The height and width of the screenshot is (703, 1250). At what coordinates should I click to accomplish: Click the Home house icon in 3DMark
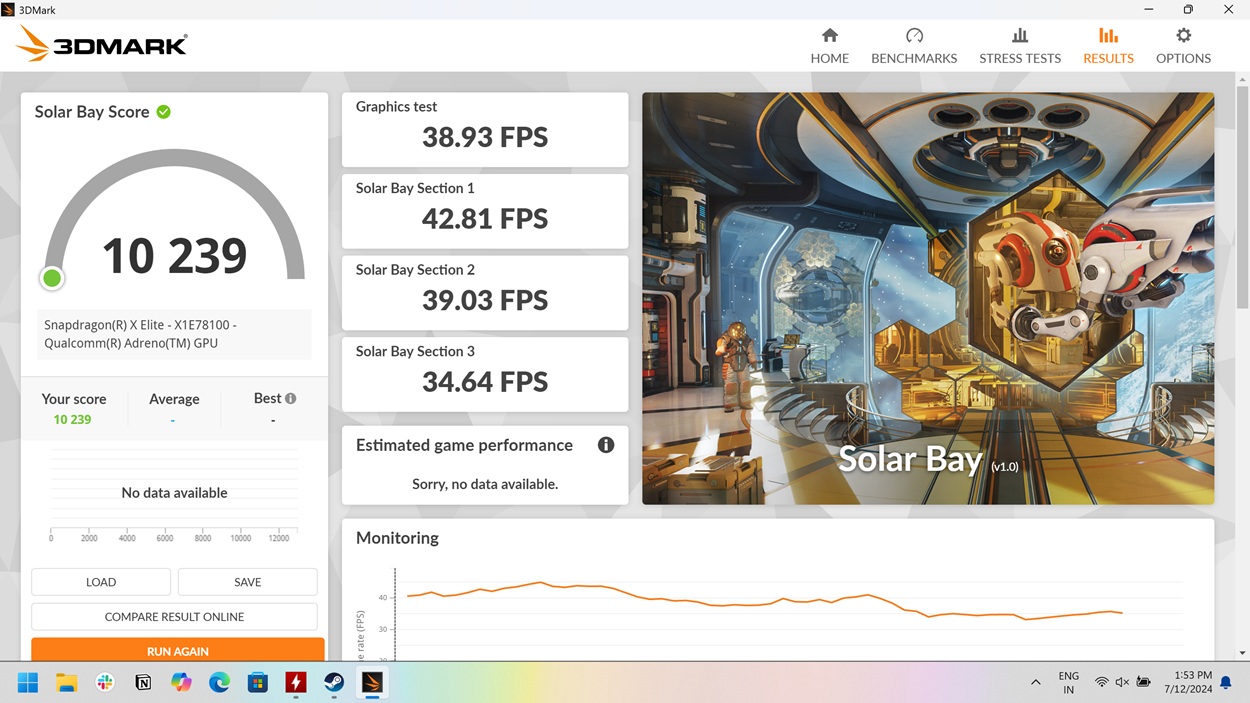pos(829,37)
